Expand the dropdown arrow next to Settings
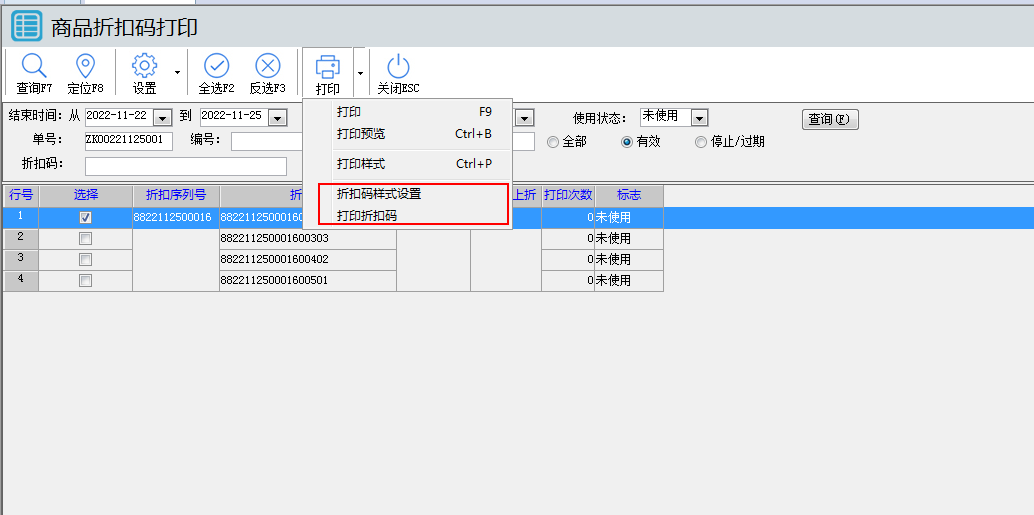Viewport: 1034px width, 515px height. tap(177, 72)
